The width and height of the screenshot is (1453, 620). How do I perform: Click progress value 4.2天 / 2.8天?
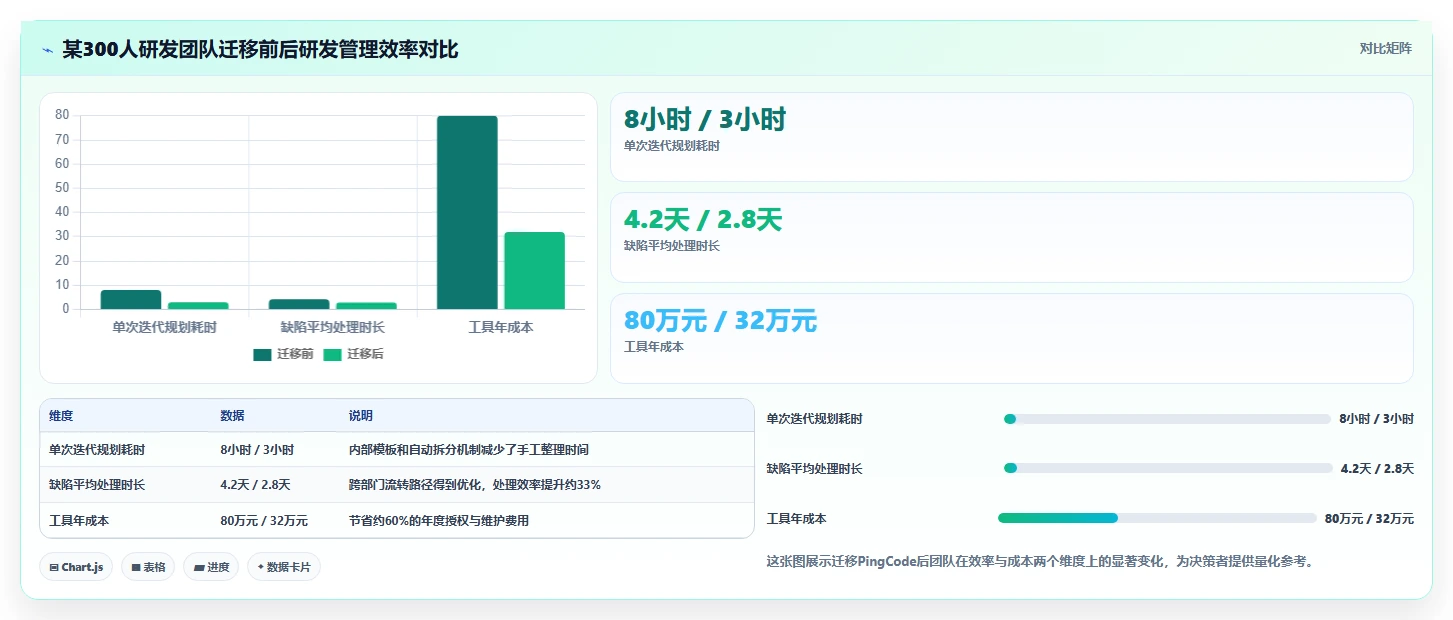click(1377, 468)
